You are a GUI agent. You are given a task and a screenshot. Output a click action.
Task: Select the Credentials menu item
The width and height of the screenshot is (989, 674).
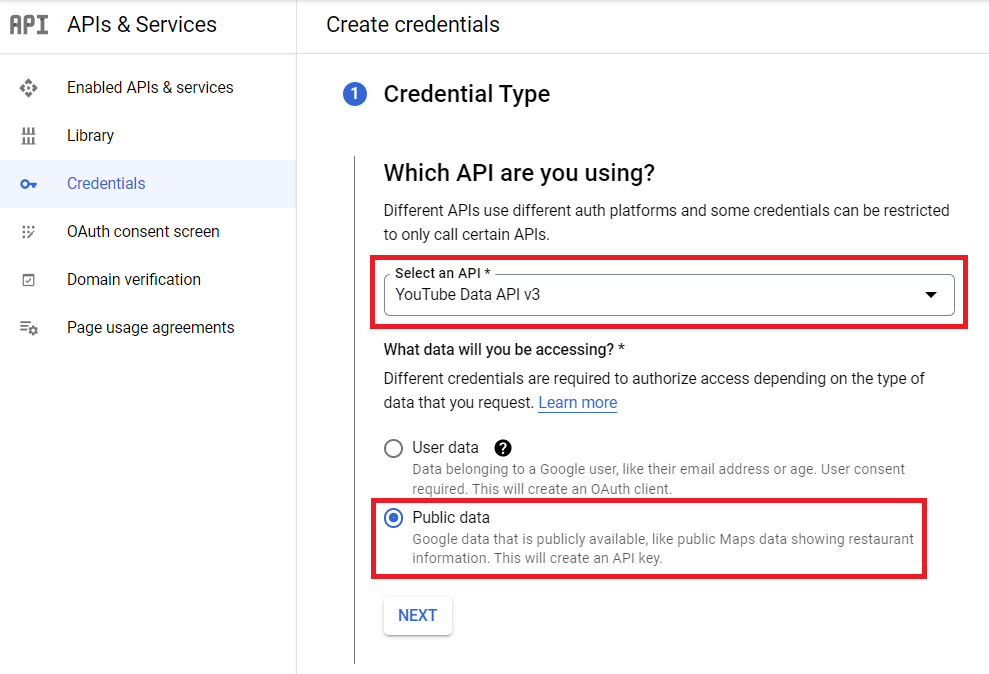[148, 183]
